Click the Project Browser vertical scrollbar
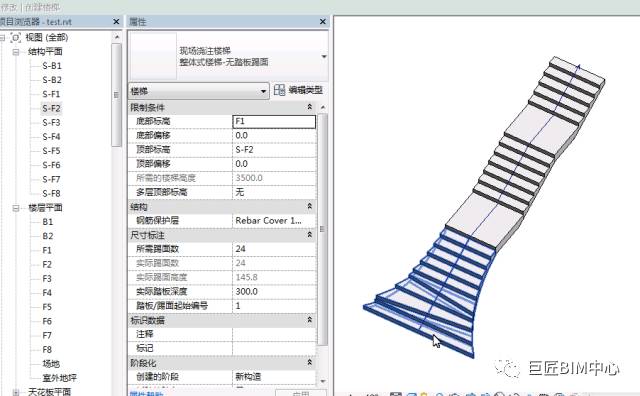 click(x=116, y=95)
